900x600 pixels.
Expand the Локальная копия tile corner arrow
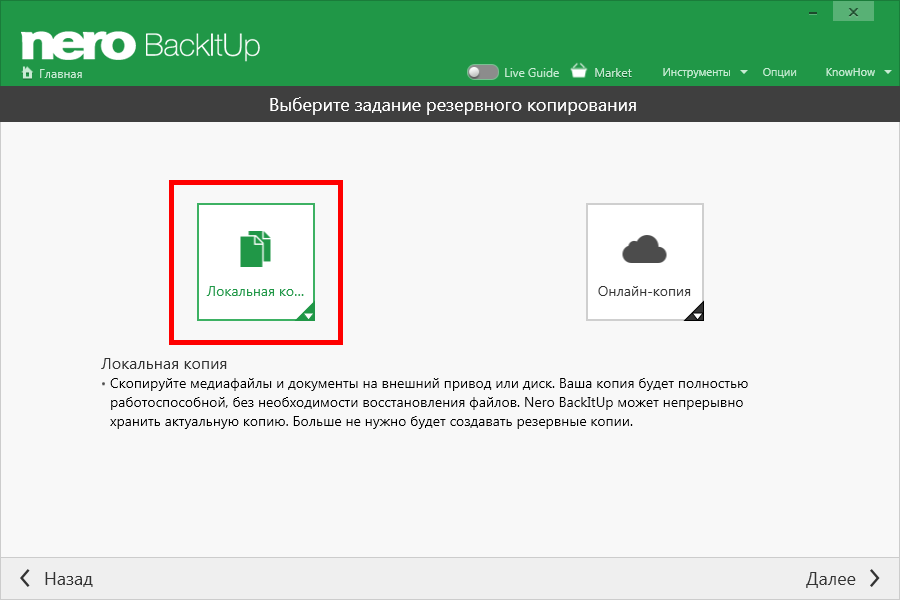click(x=308, y=315)
